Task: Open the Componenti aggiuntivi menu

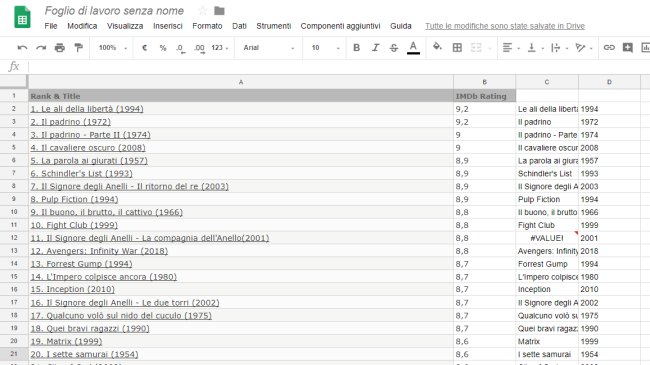Action: [340, 26]
